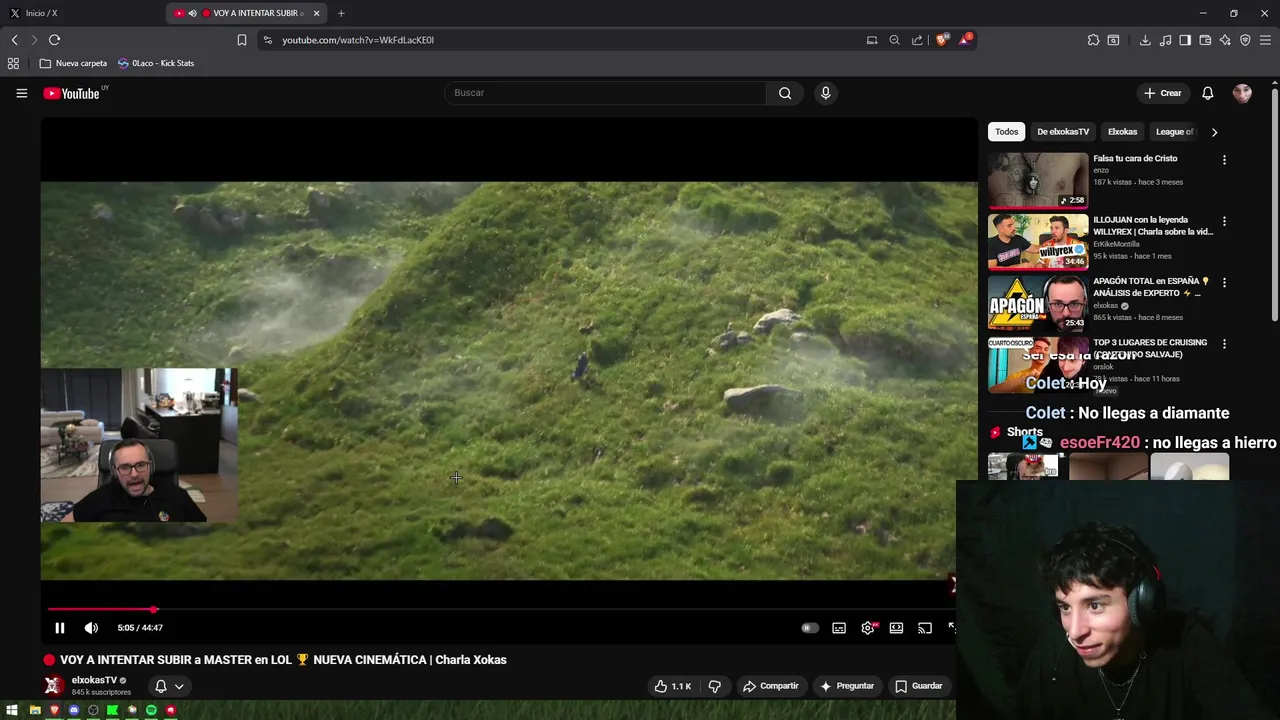The width and height of the screenshot is (1280, 720).
Task: Open the Crear menu
Action: pos(1163,93)
